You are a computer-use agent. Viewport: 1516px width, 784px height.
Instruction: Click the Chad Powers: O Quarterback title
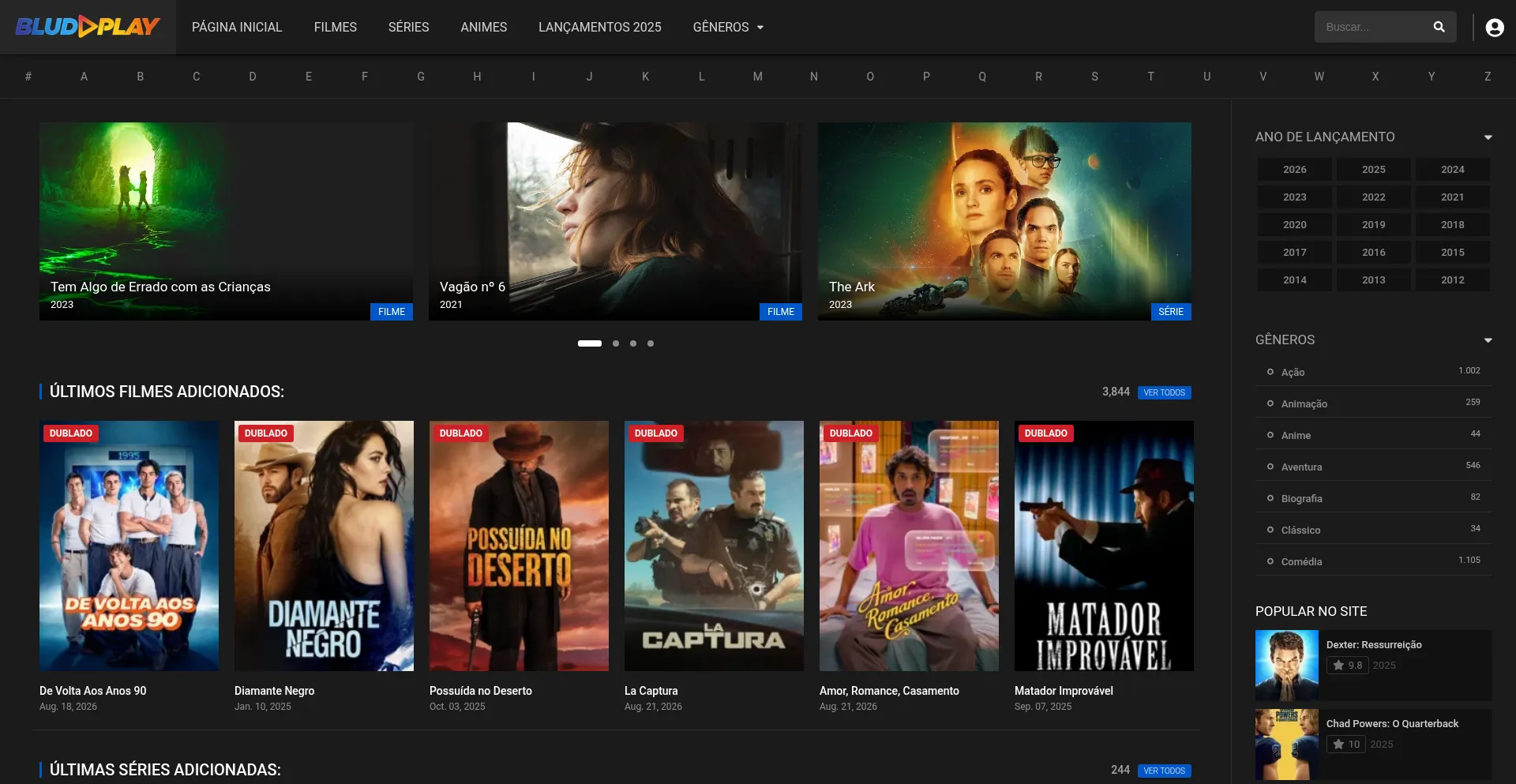tap(1392, 724)
